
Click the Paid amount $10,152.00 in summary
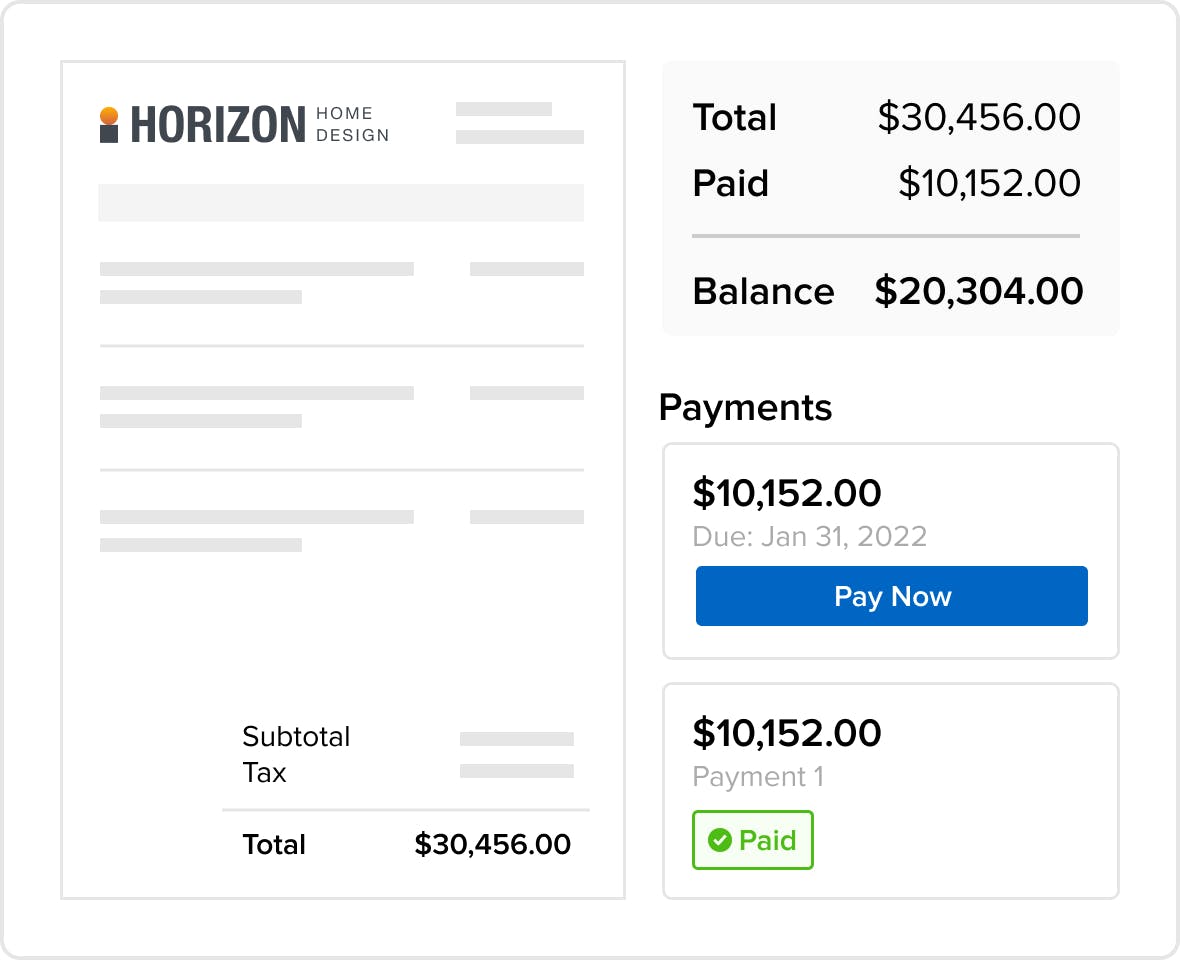[988, 183]
